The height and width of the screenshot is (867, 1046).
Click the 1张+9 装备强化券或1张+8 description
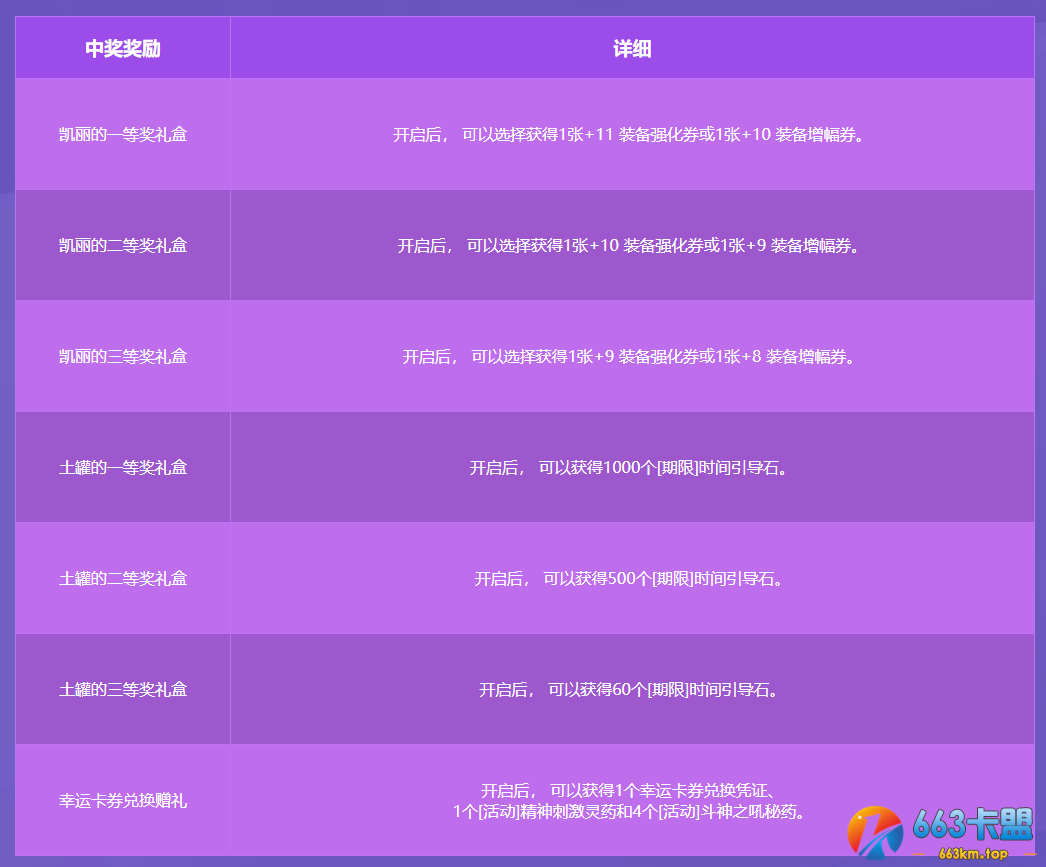pyautogui.click(x=628, y=357)
